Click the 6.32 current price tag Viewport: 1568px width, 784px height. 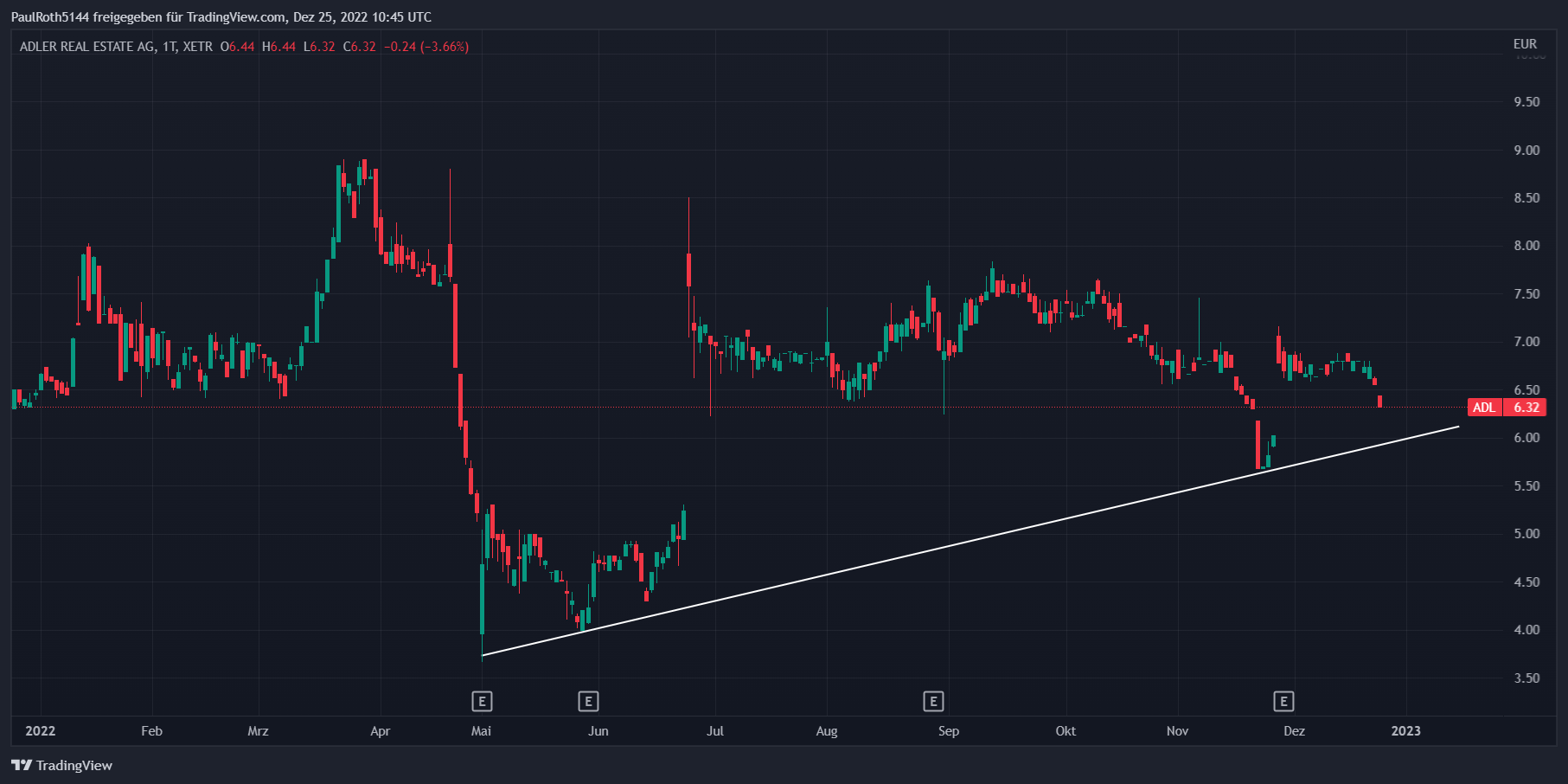point(1526,408)
